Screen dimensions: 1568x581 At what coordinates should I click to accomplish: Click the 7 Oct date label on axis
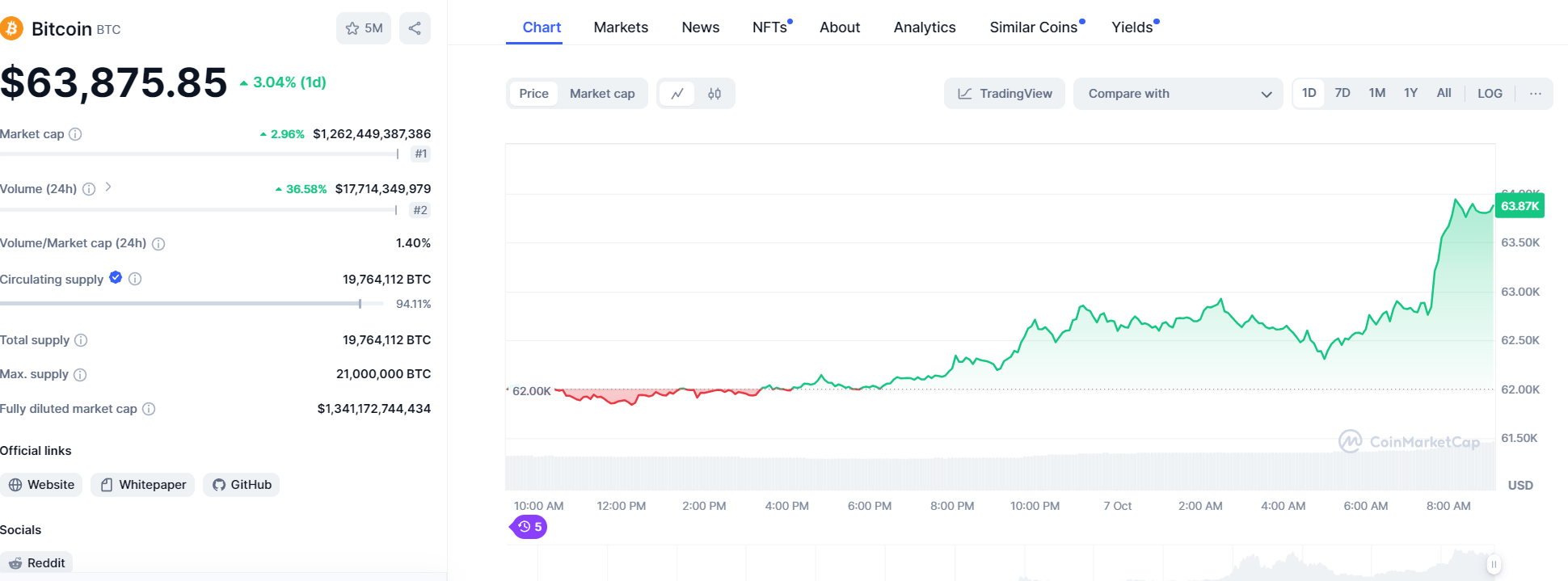coord(1118,506)
